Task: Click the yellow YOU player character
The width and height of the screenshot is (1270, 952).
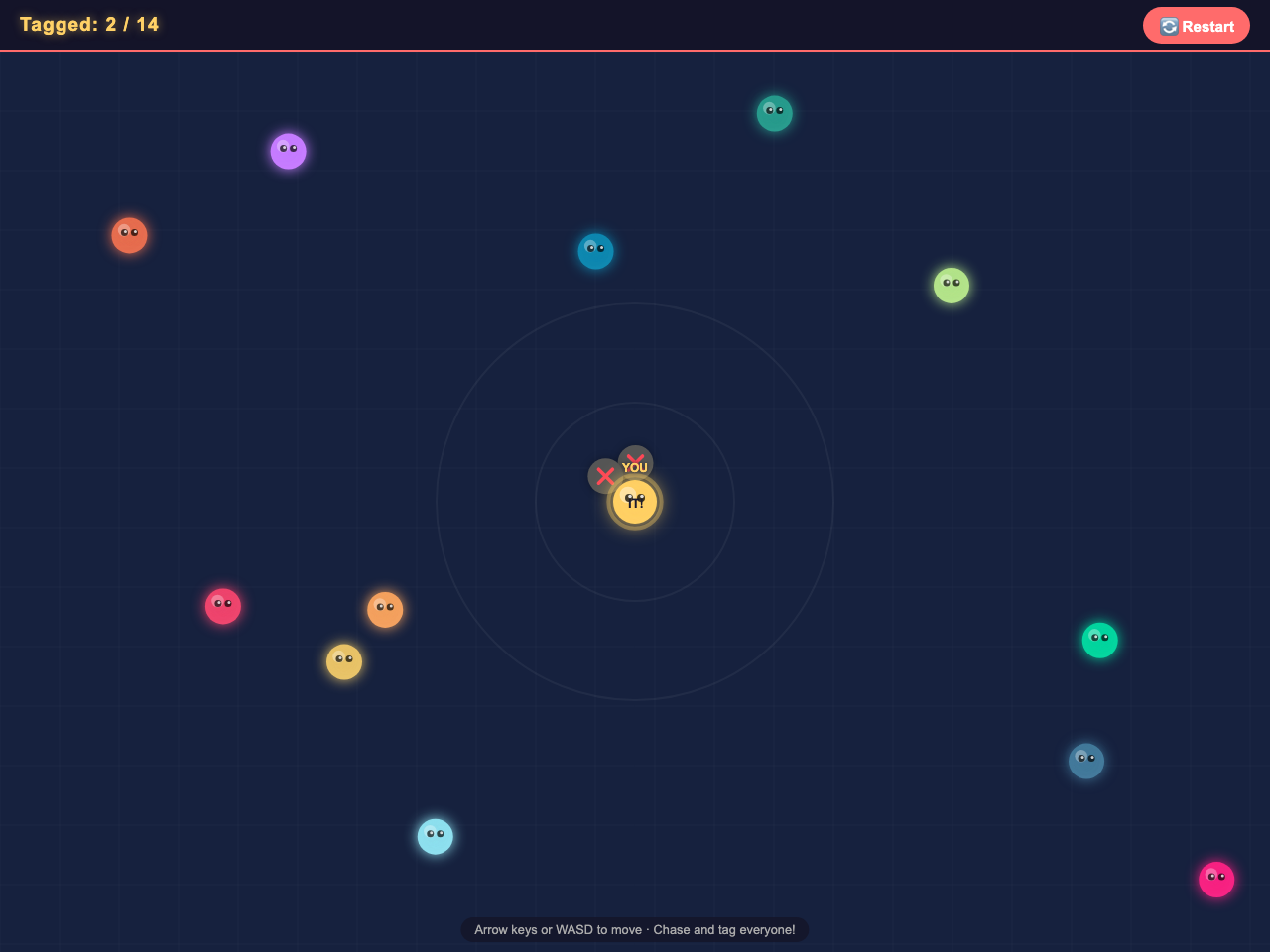Action: [635, 502]
